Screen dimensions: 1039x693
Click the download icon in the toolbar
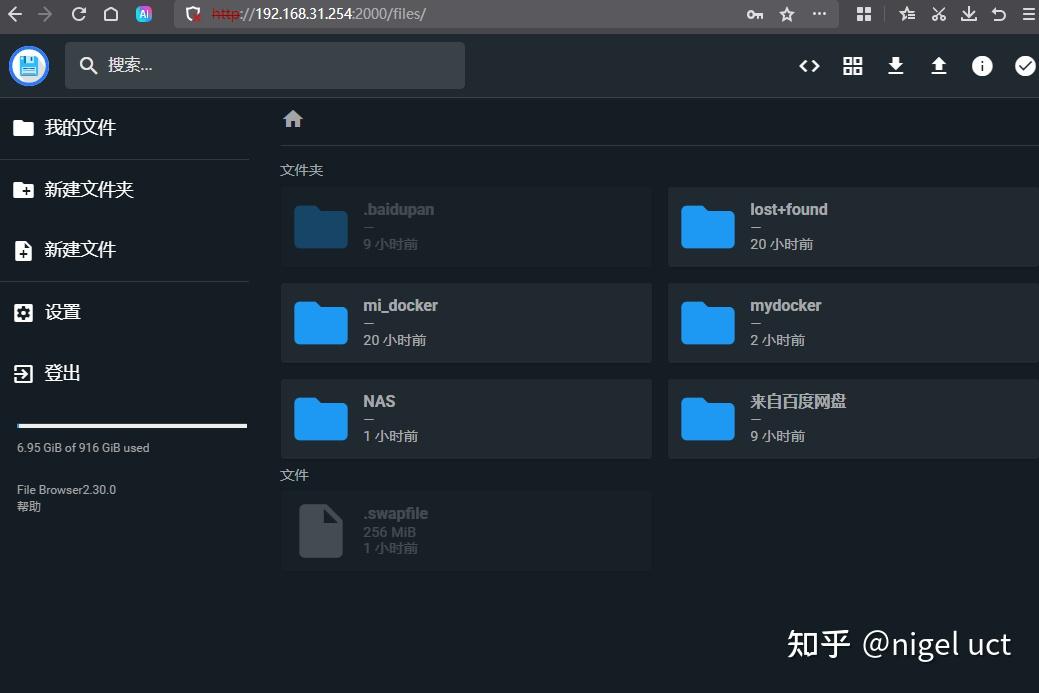895,65
